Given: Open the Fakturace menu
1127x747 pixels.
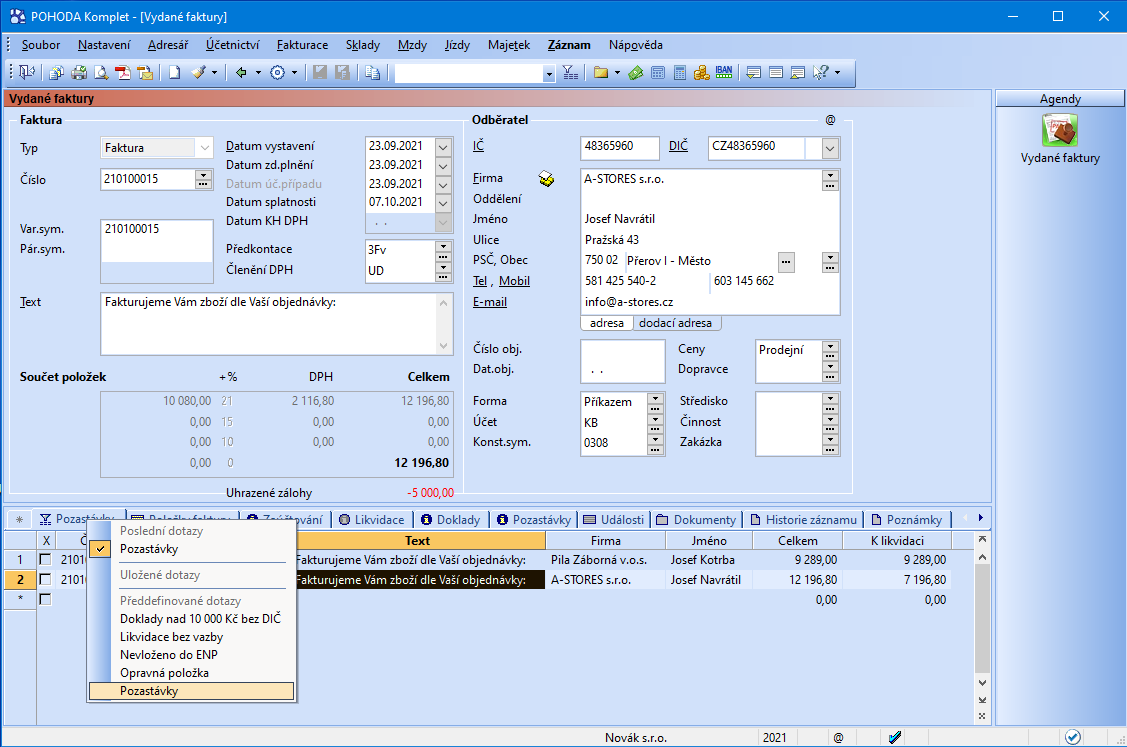Looking at the screenshot, I should pos(303,45).
